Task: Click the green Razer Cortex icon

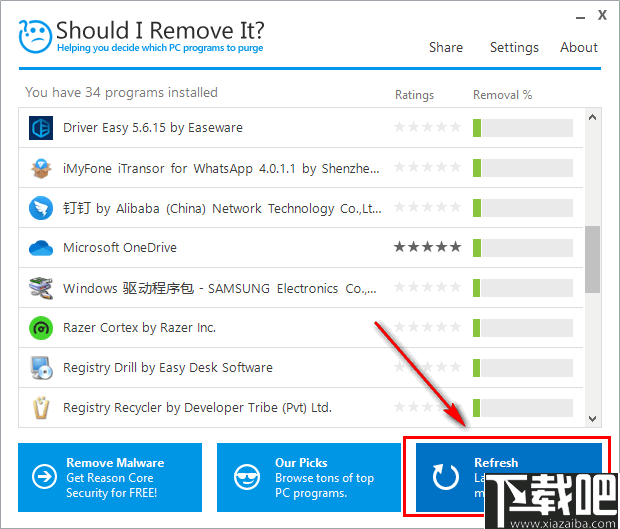Action: click(41, 328)
